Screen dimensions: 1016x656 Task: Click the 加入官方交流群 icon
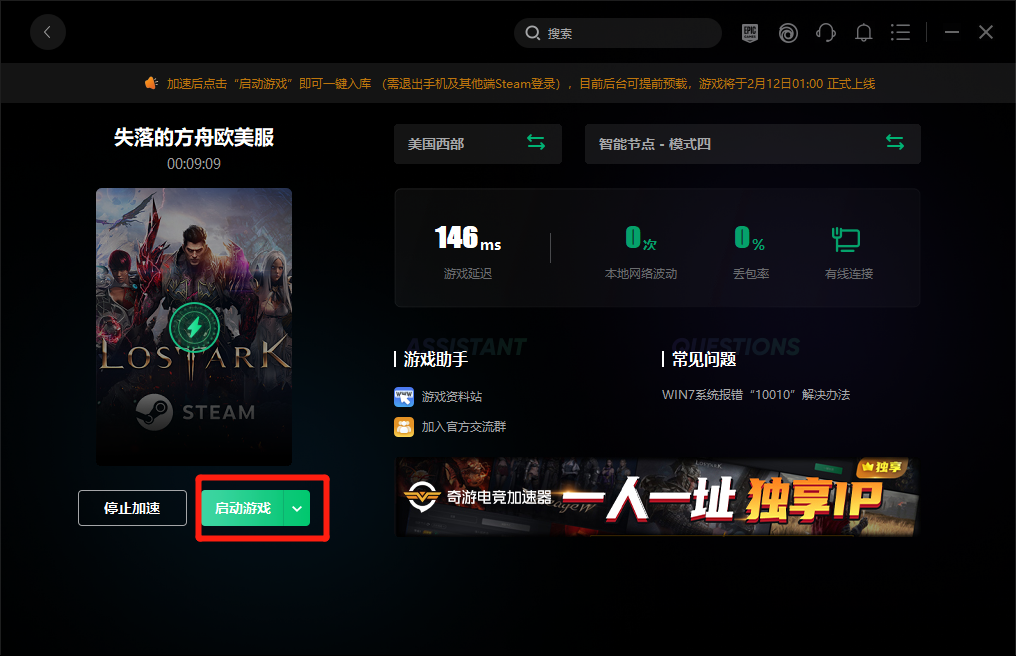[404, 427]
